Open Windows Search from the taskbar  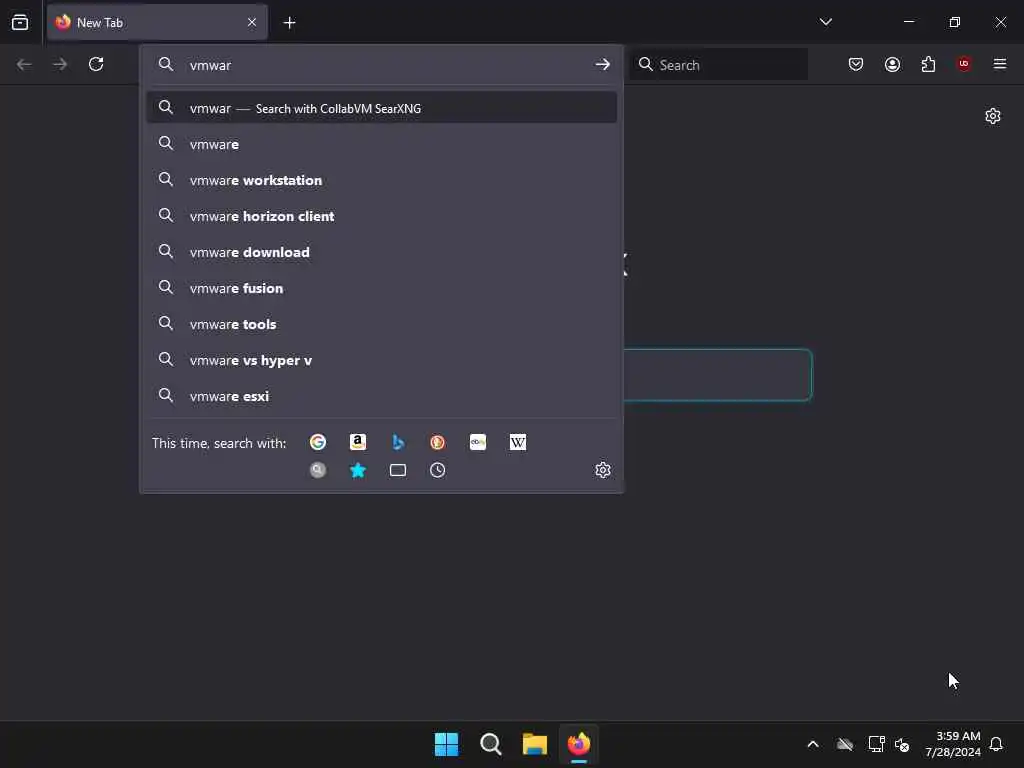[x=490, y=744]
